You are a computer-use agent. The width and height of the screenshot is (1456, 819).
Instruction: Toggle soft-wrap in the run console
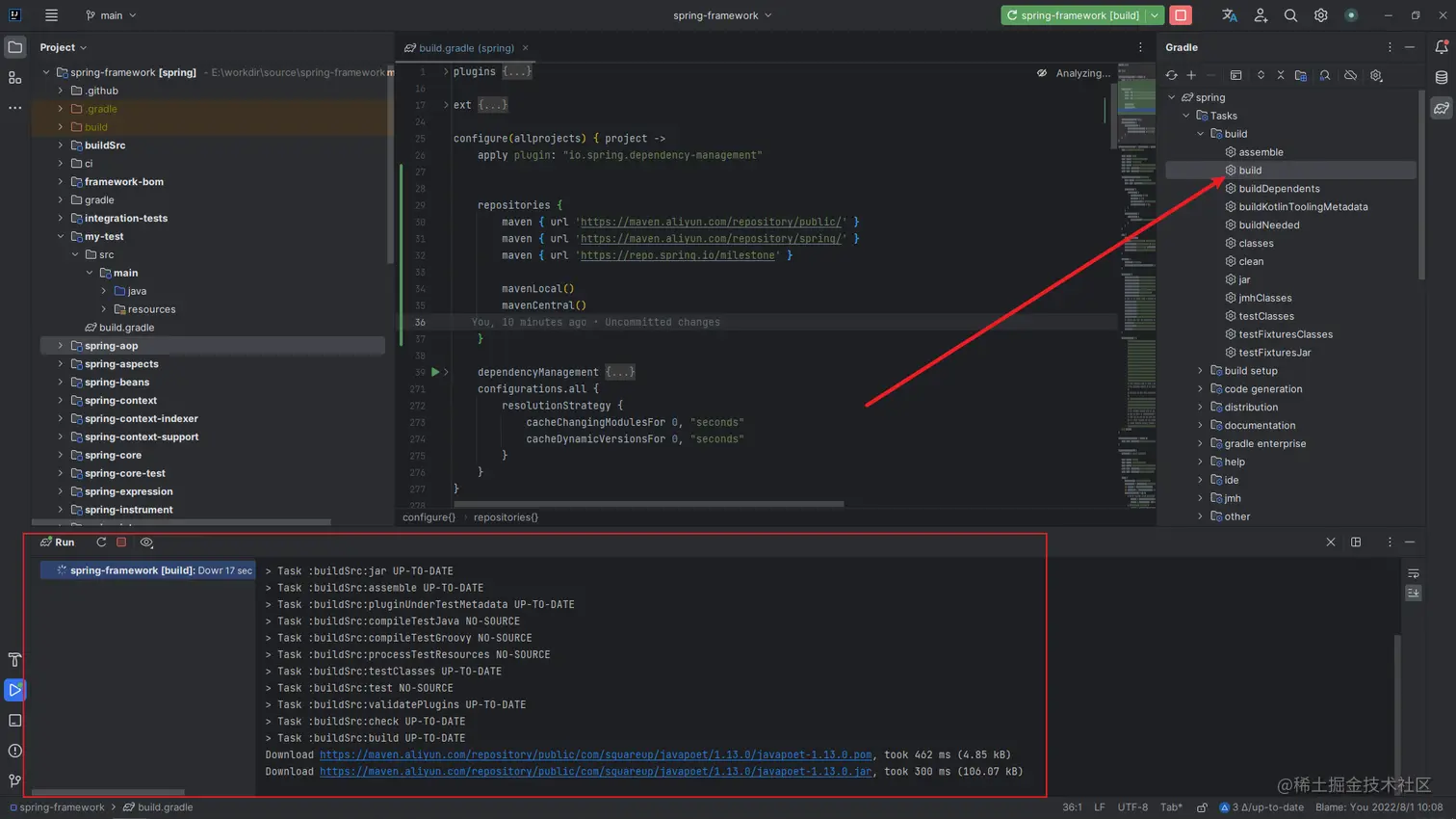tap(1414, 572)
